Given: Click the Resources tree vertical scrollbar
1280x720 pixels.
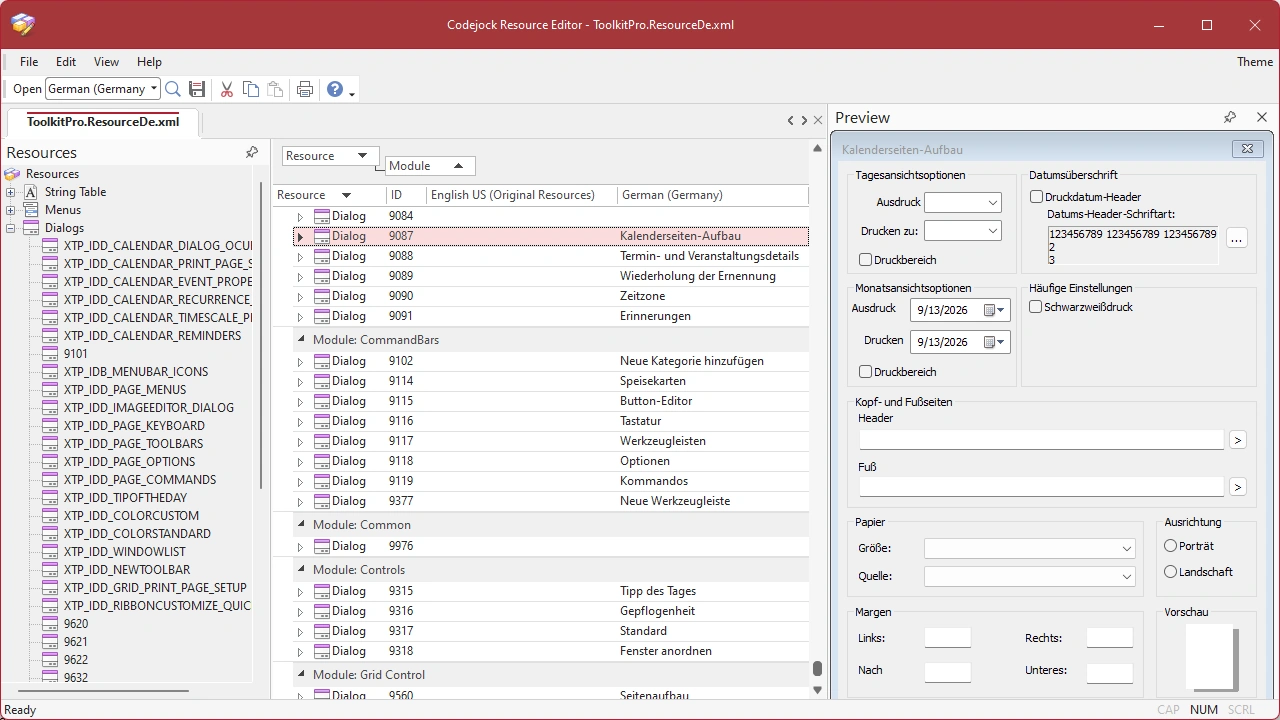Looking at the screenshot, I should pos(262,335).
